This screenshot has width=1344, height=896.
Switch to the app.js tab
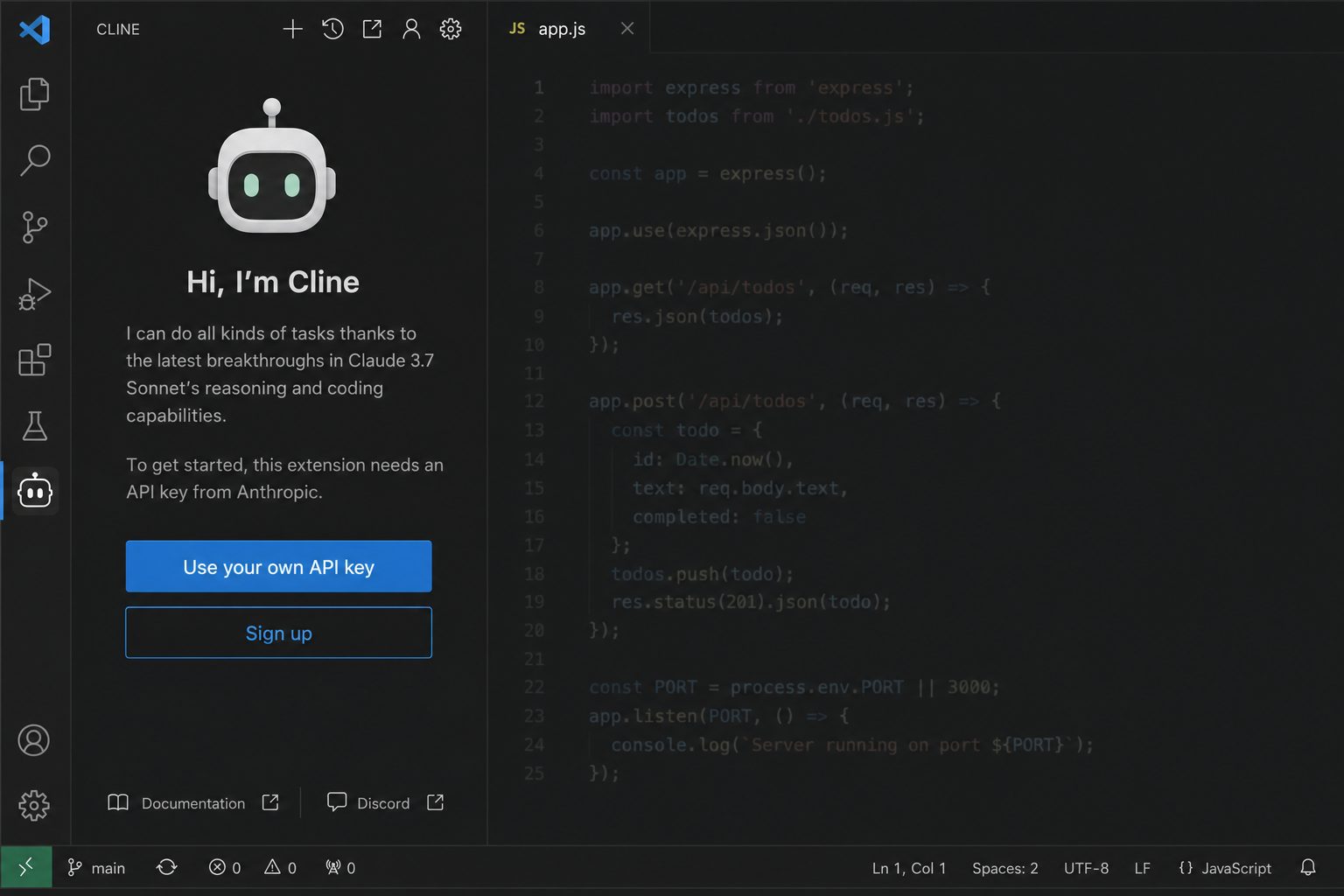pos(562,29)
